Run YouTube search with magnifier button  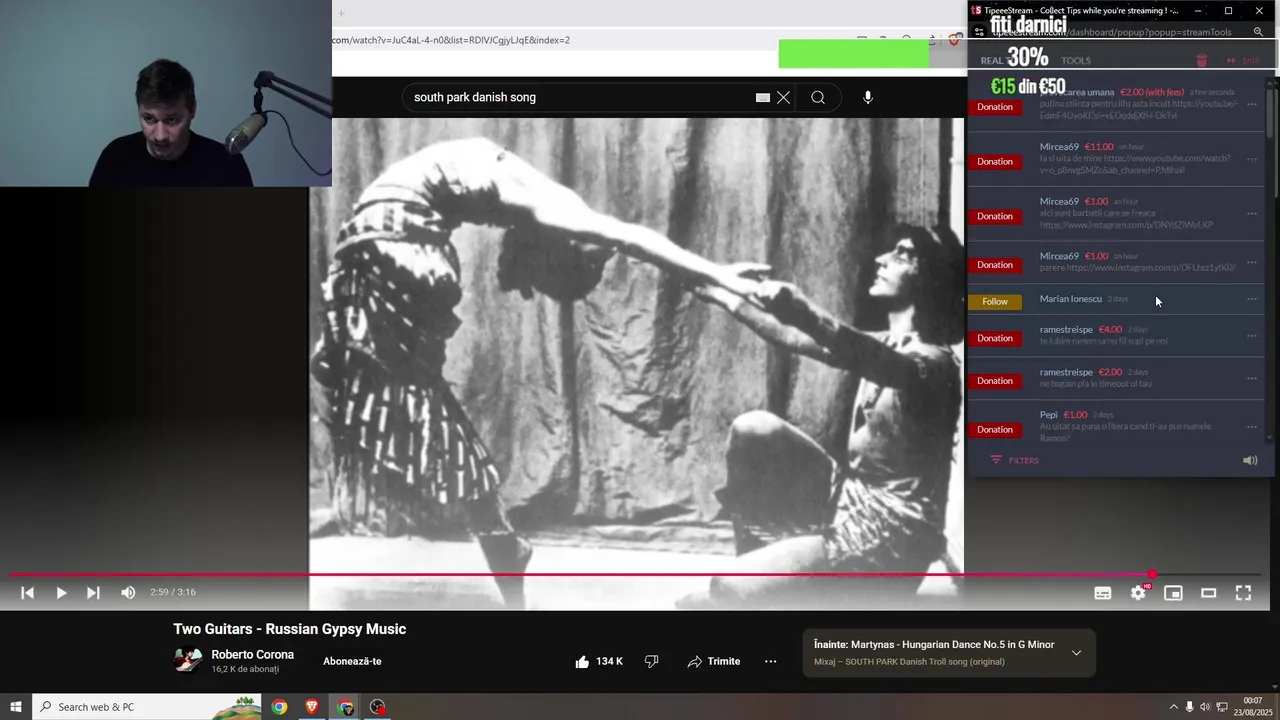click(818, 97)
